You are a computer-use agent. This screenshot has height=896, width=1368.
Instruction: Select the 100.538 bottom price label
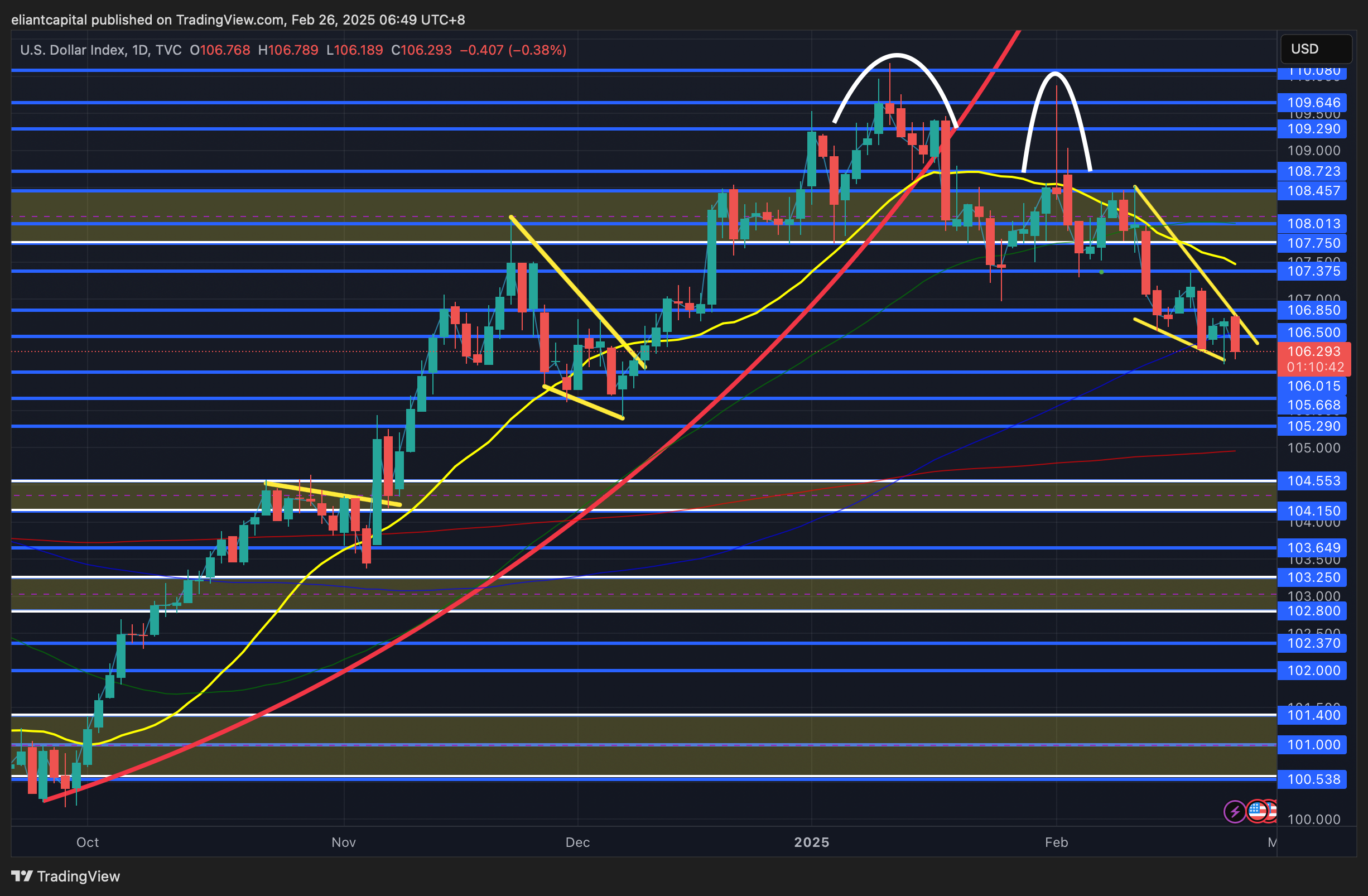pyautogui.click(x=1313, y=779)
